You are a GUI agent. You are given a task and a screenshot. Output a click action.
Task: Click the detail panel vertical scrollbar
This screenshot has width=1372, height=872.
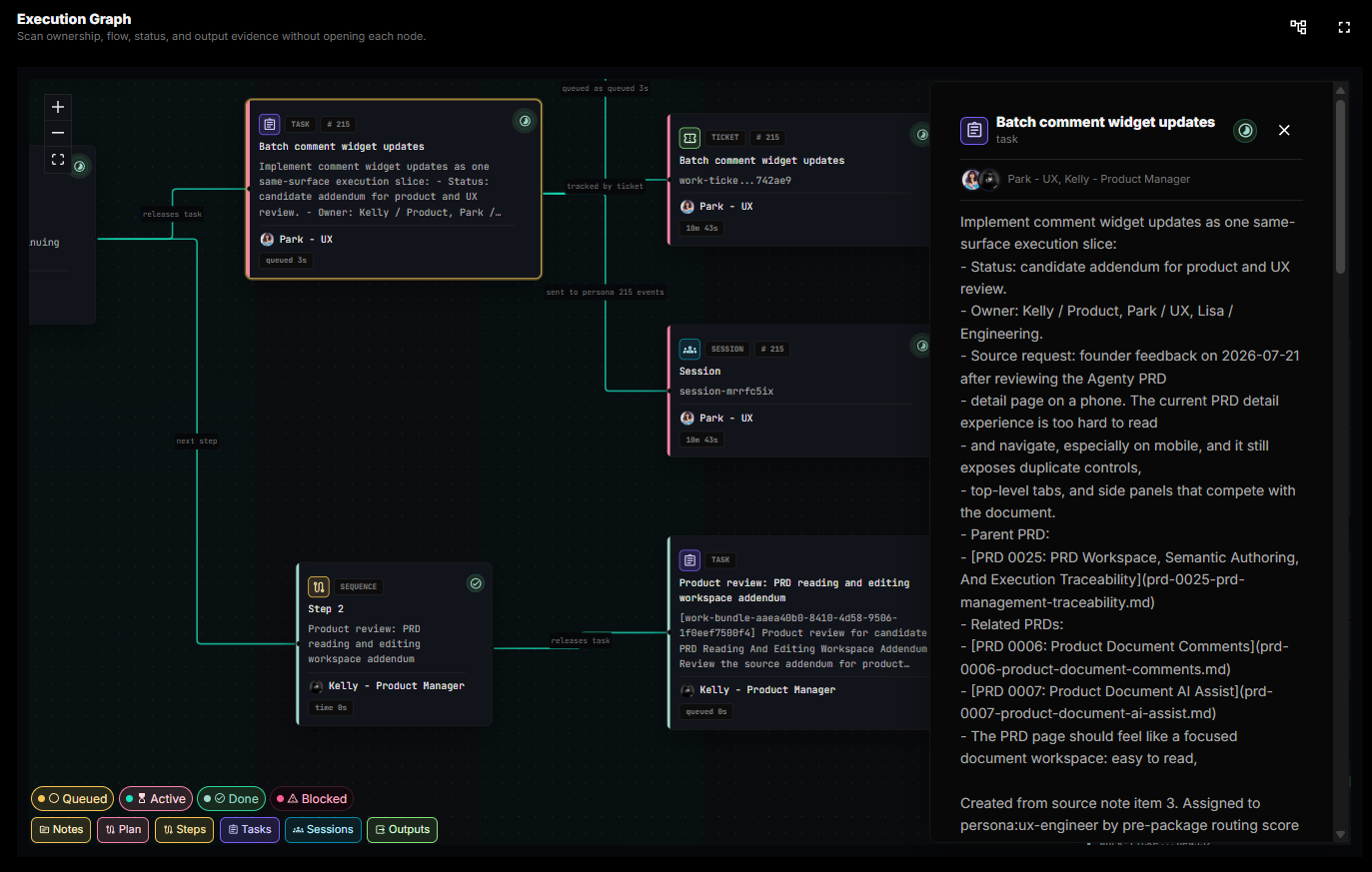(x=1341, y=186)
